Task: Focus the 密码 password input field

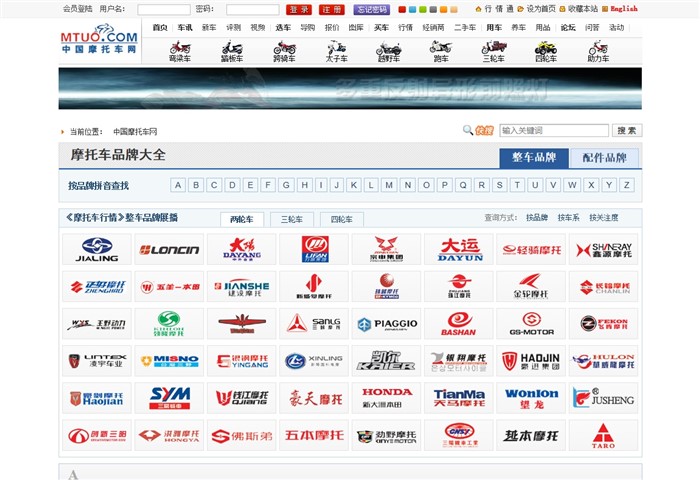Action: point(253,9)
